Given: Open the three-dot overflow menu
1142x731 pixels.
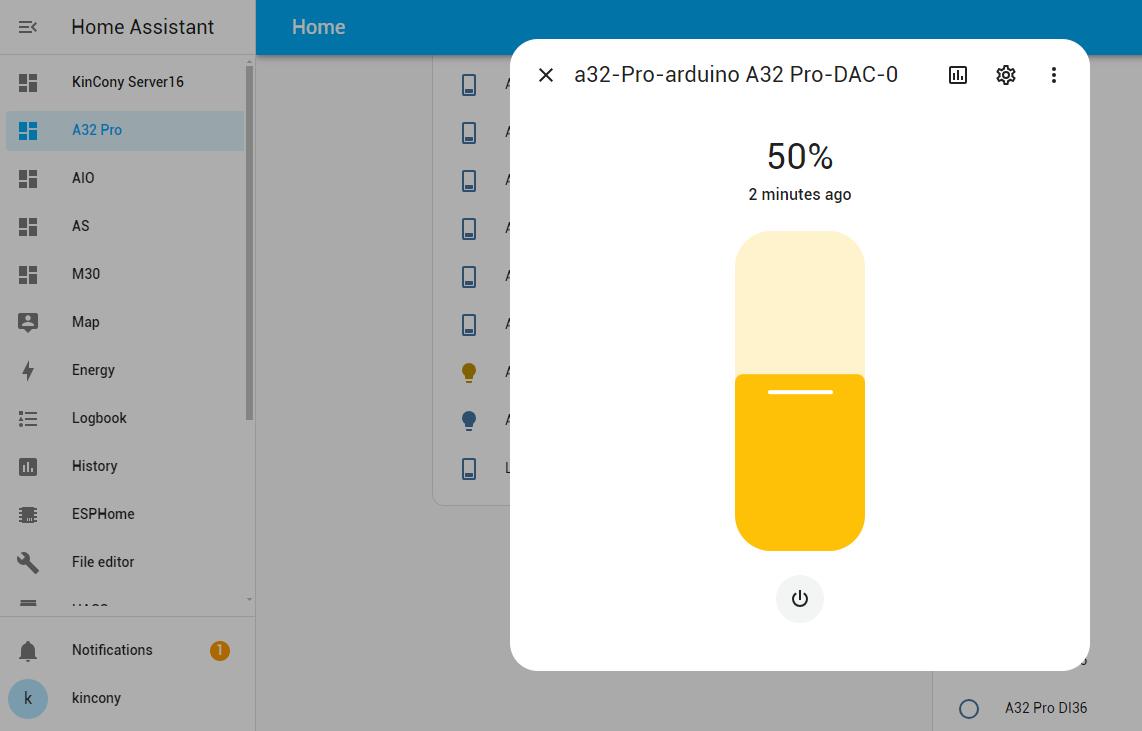Looking at the screenshot, I should point(1053,75).
